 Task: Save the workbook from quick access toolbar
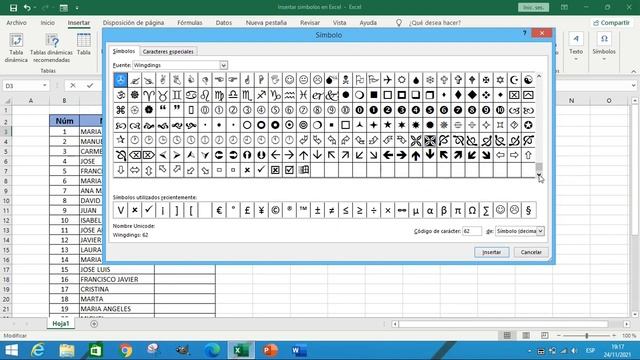(13, 7)
